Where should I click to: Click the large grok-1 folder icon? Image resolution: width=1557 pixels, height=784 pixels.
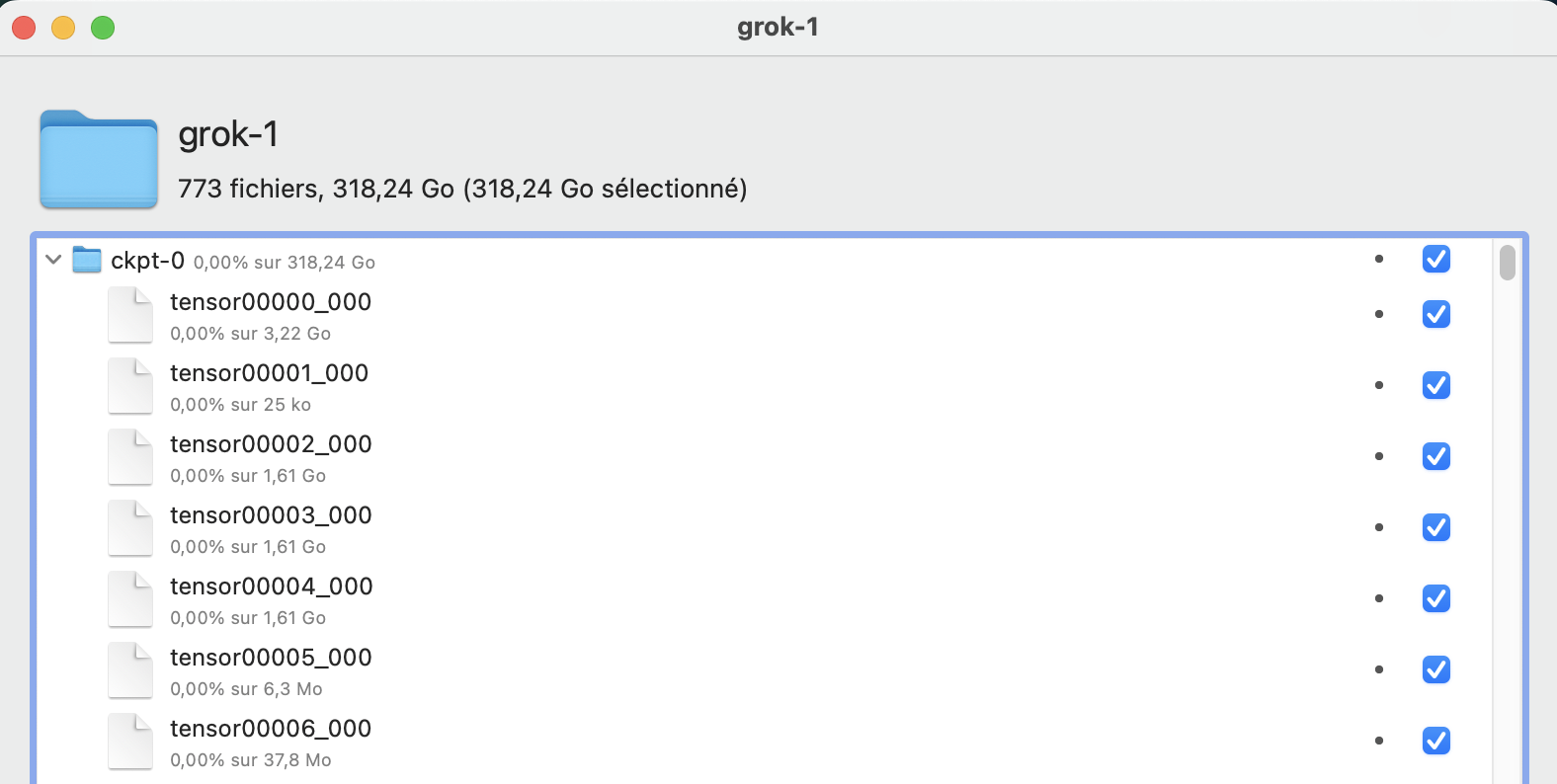(x=99, y=160)
